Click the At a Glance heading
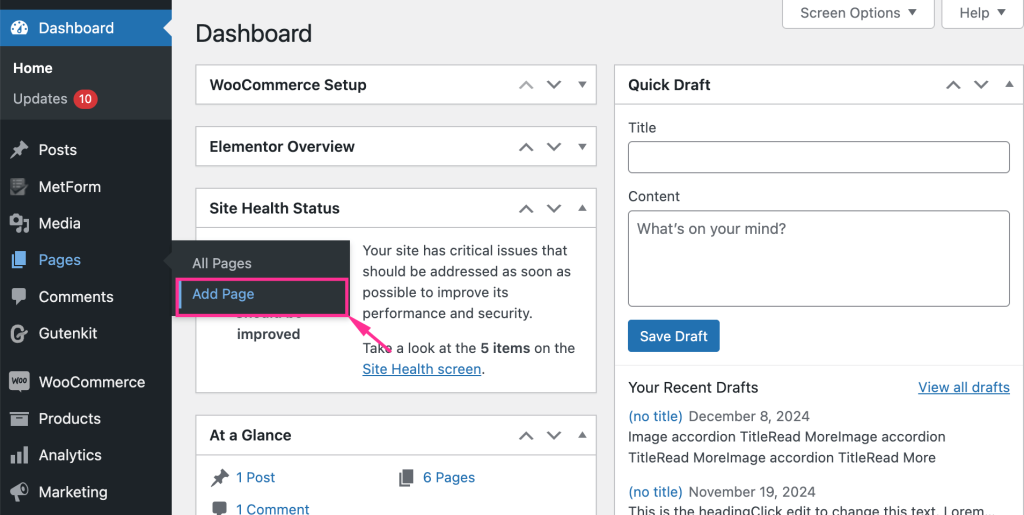 [250, 435]
